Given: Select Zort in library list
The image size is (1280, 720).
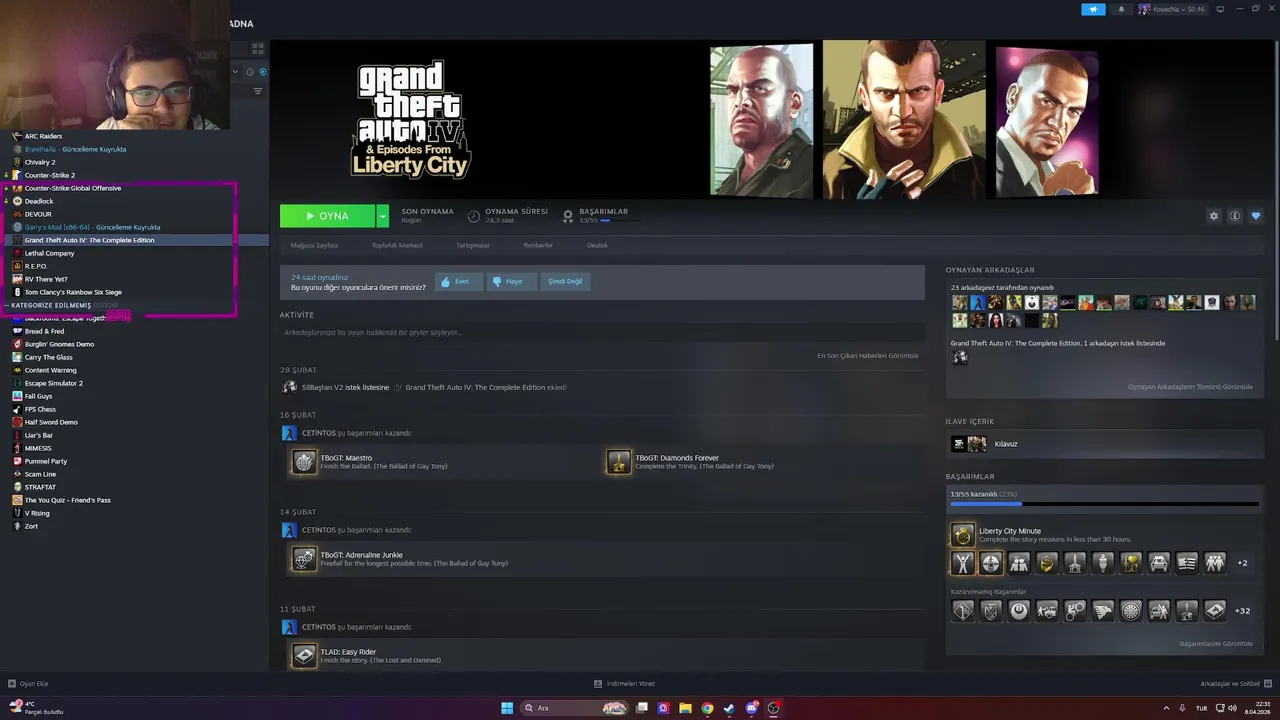Looking at the screenshot, I should (x=31, y=526).
